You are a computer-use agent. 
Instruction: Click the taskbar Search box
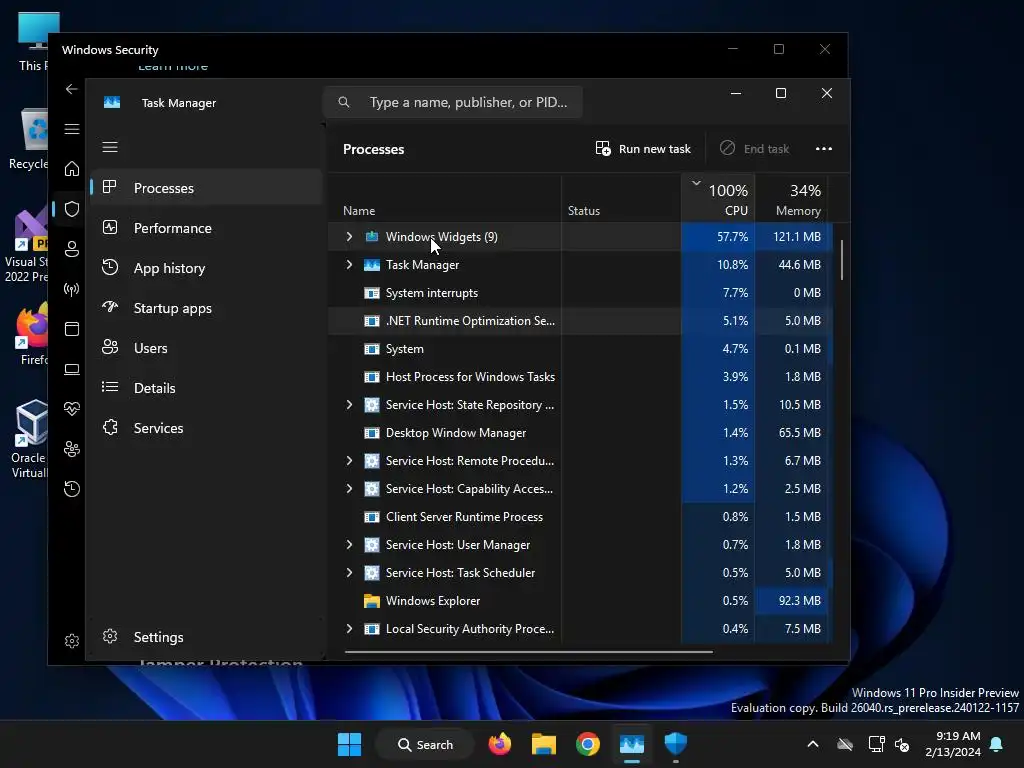(425, 744)
